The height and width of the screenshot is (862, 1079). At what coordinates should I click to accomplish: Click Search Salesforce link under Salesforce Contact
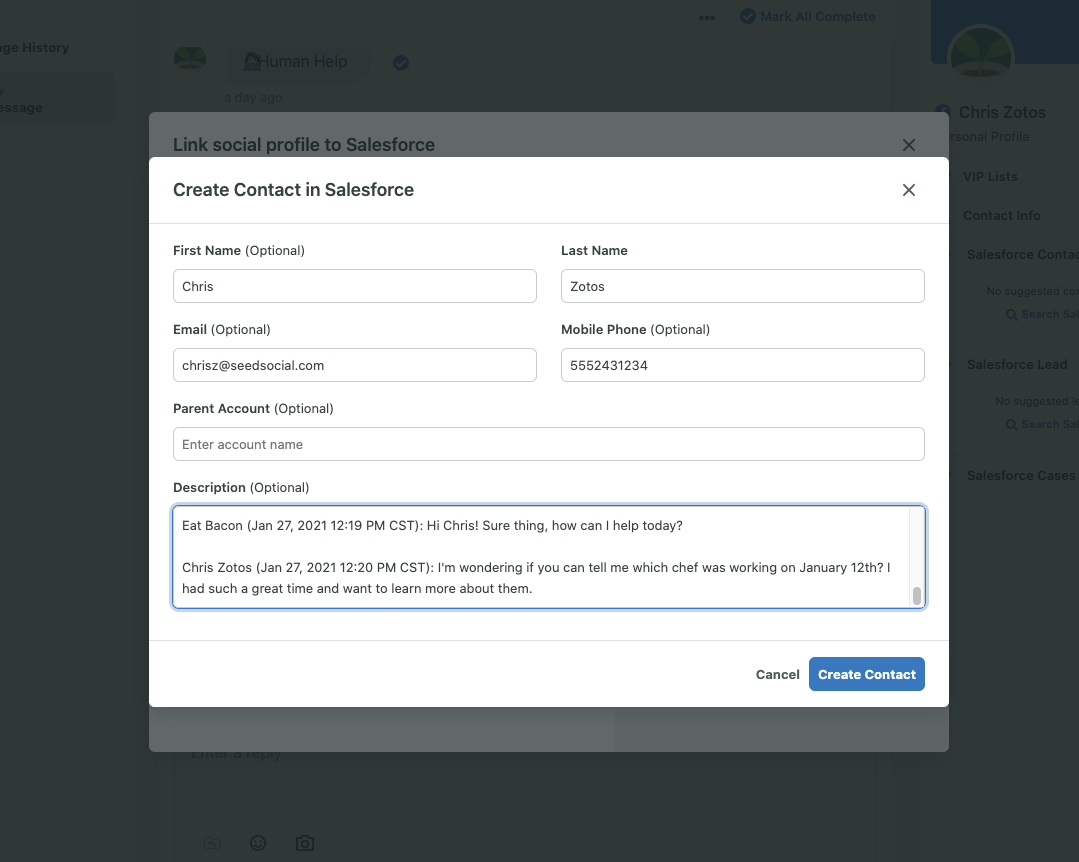coord(1043,314)
